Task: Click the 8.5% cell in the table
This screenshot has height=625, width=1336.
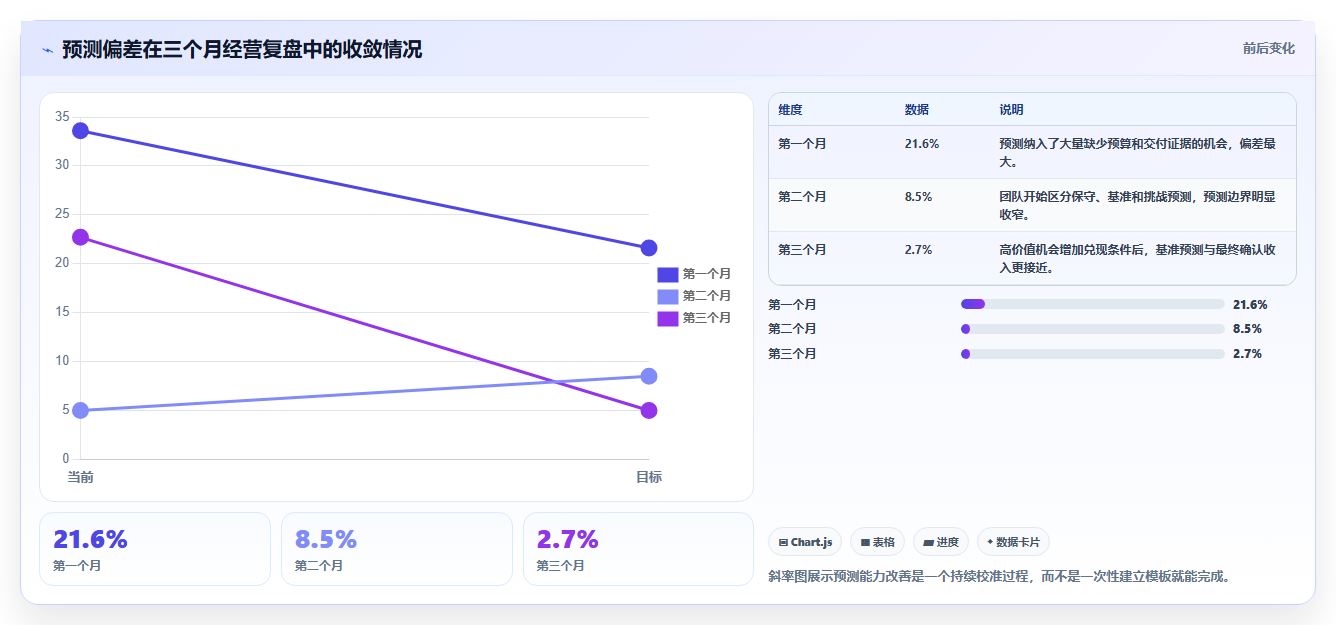Action: click(x=918, y=197)
